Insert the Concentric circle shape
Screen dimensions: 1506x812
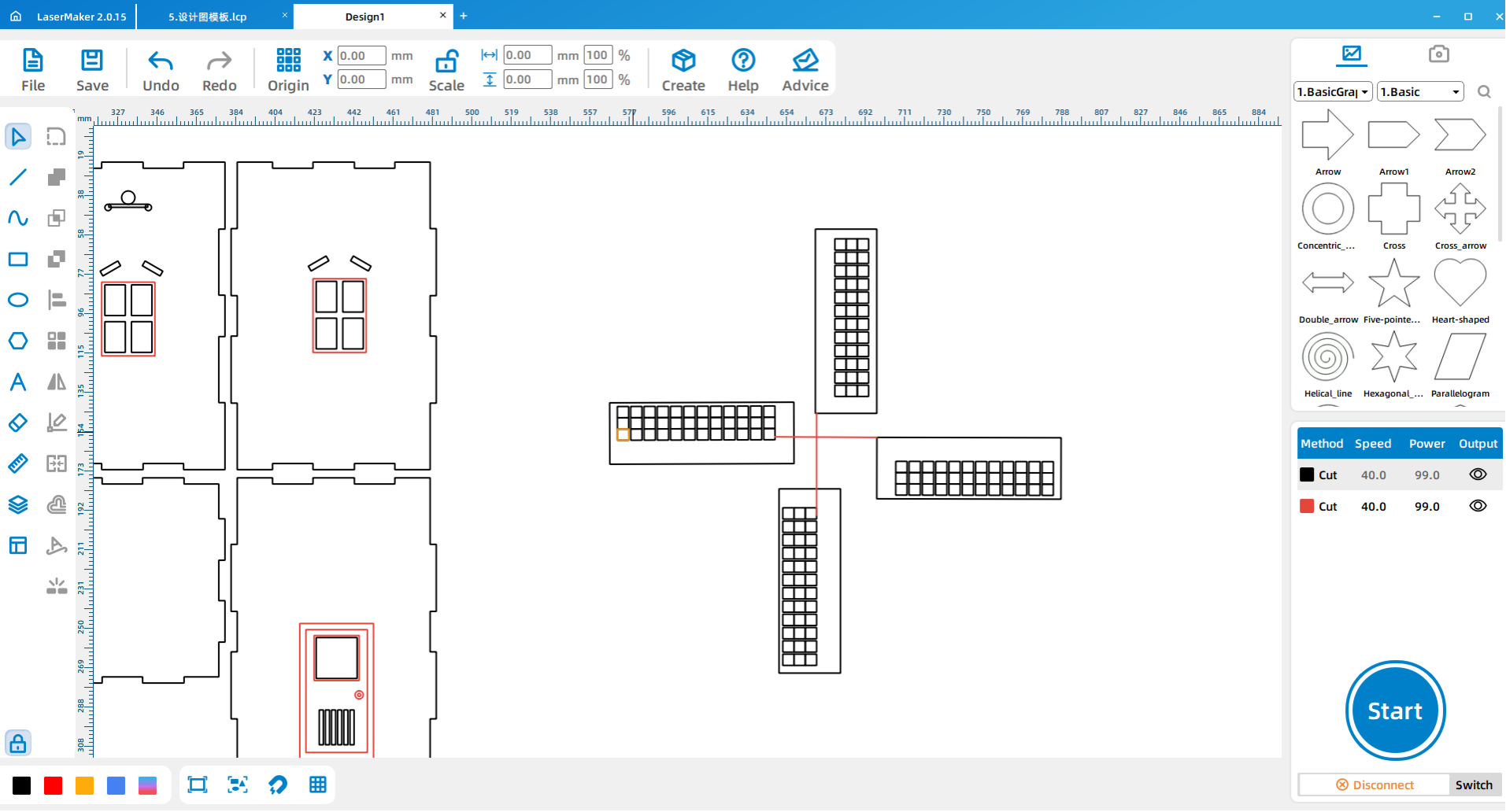[1327, 216]
